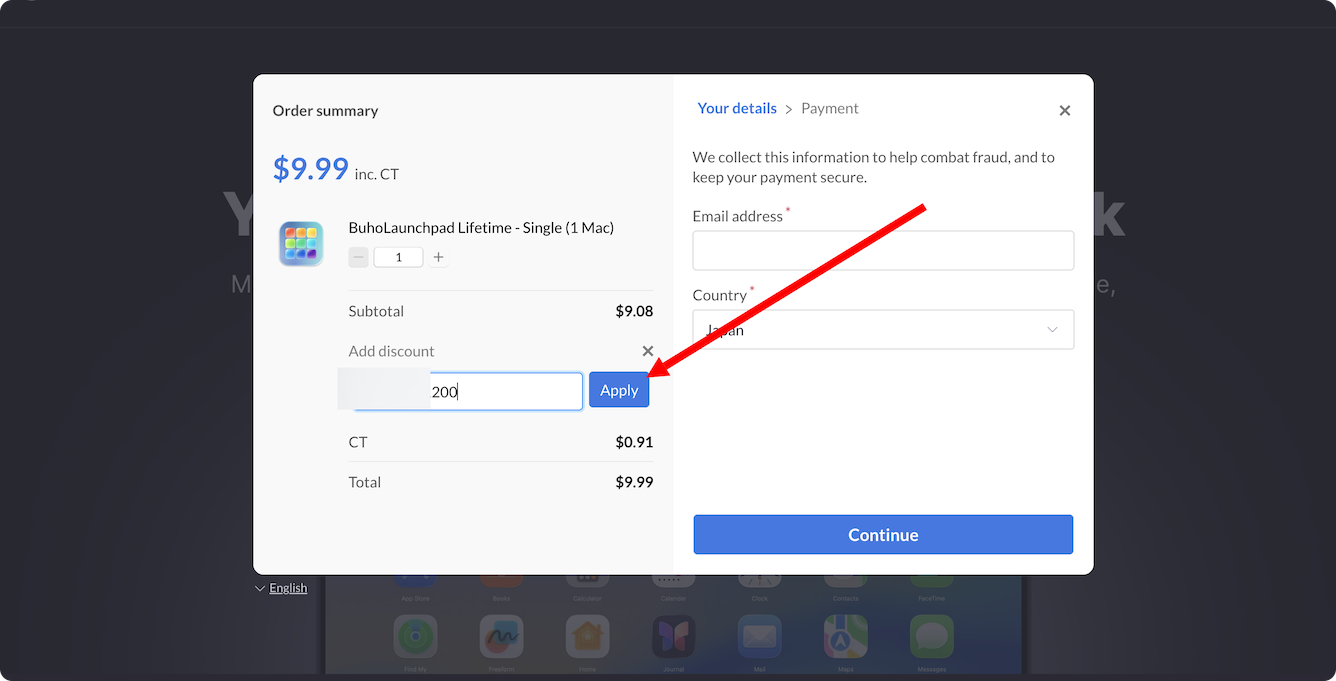Click the Freeform app icon
Screen dimensions: 1336x681
501,636
